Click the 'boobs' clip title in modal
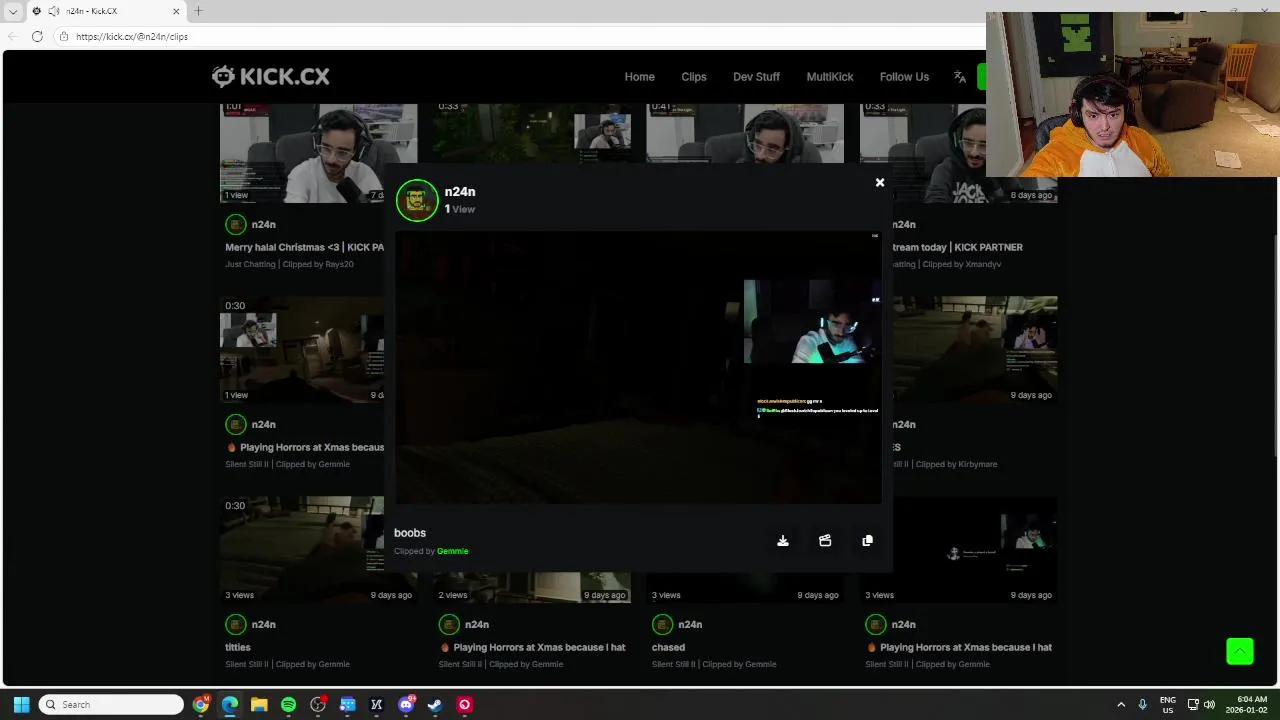This screenshot has width=1280, height=720. (410, 533)
